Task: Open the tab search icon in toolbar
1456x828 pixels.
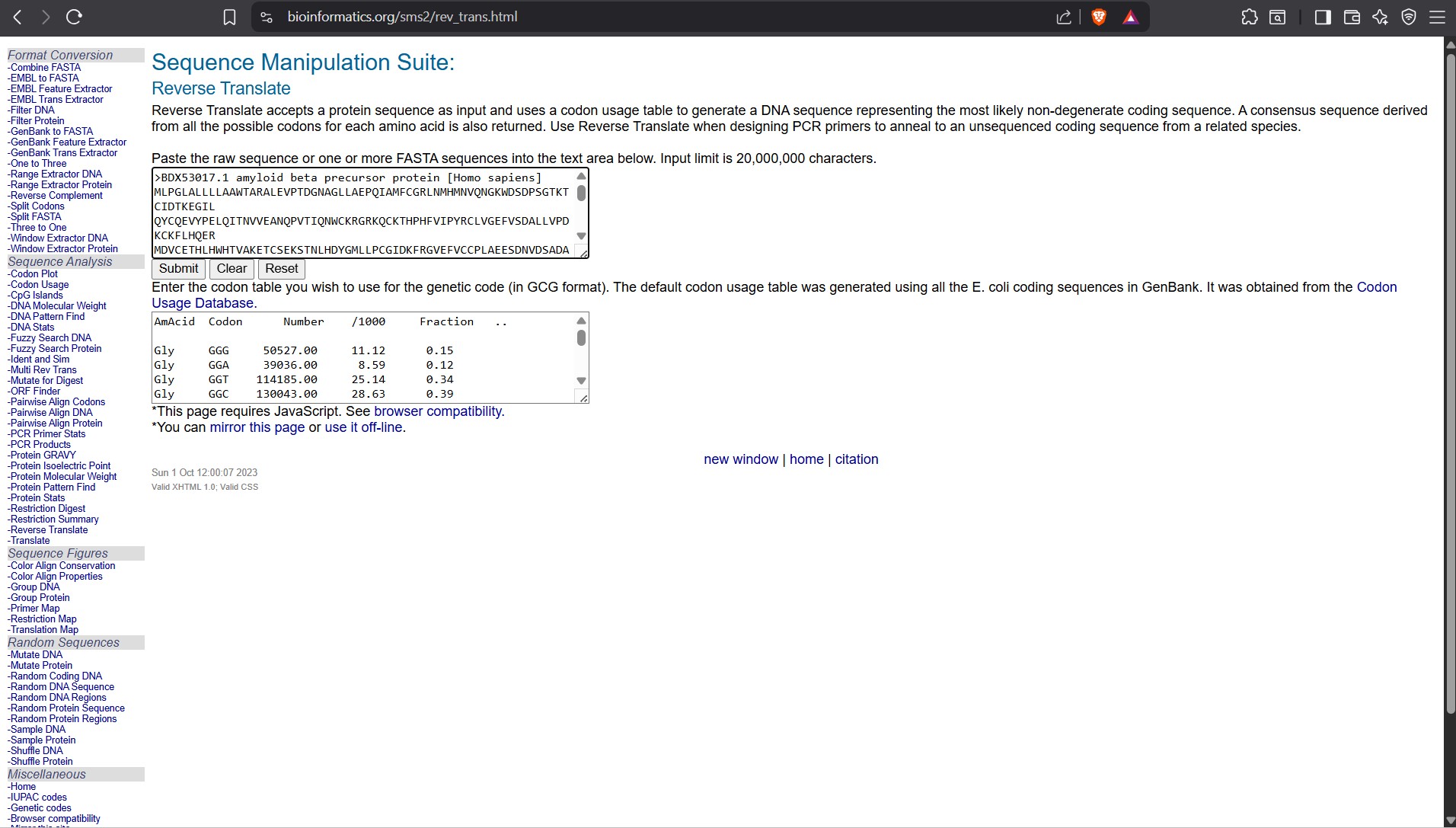Action: coord(1278,17)
